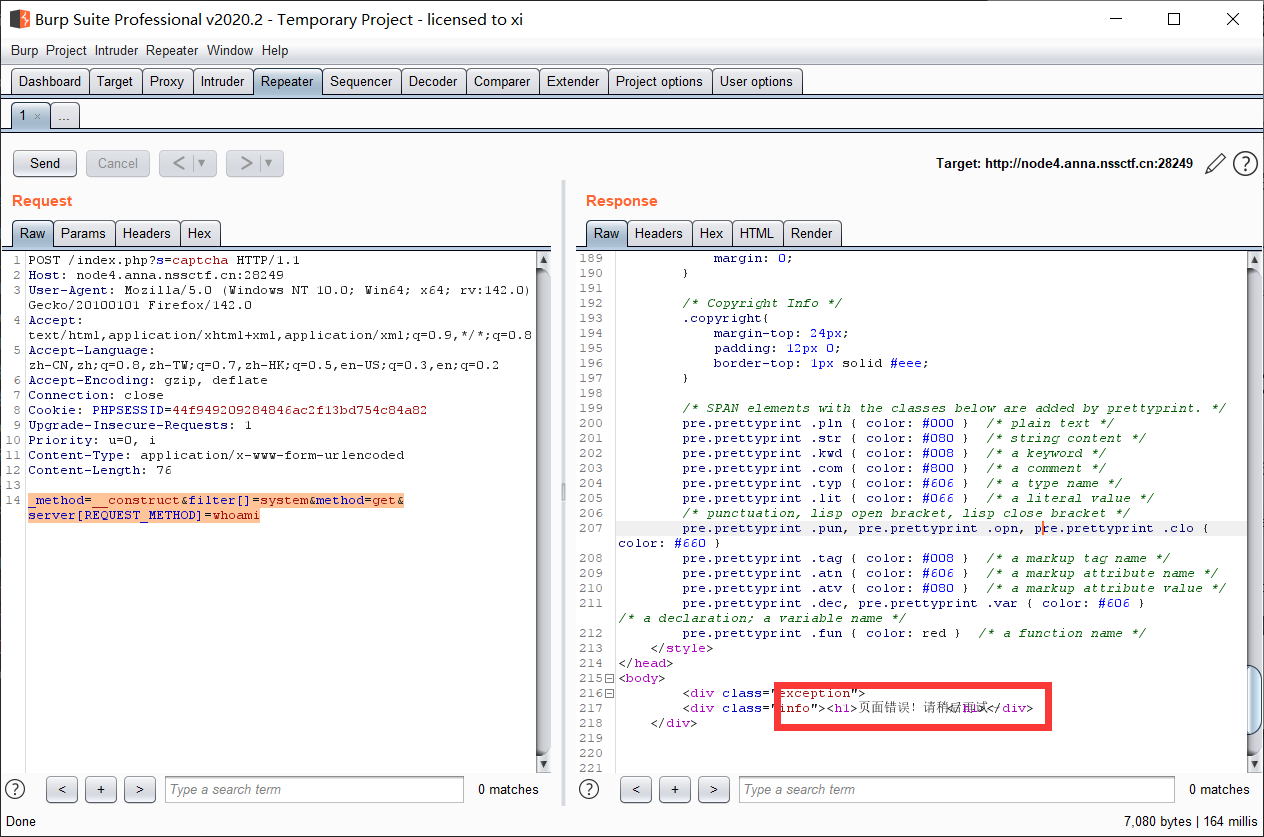1264x837 pixels.
Task: Switch to the response Render tab
Action: pos(811,233)
